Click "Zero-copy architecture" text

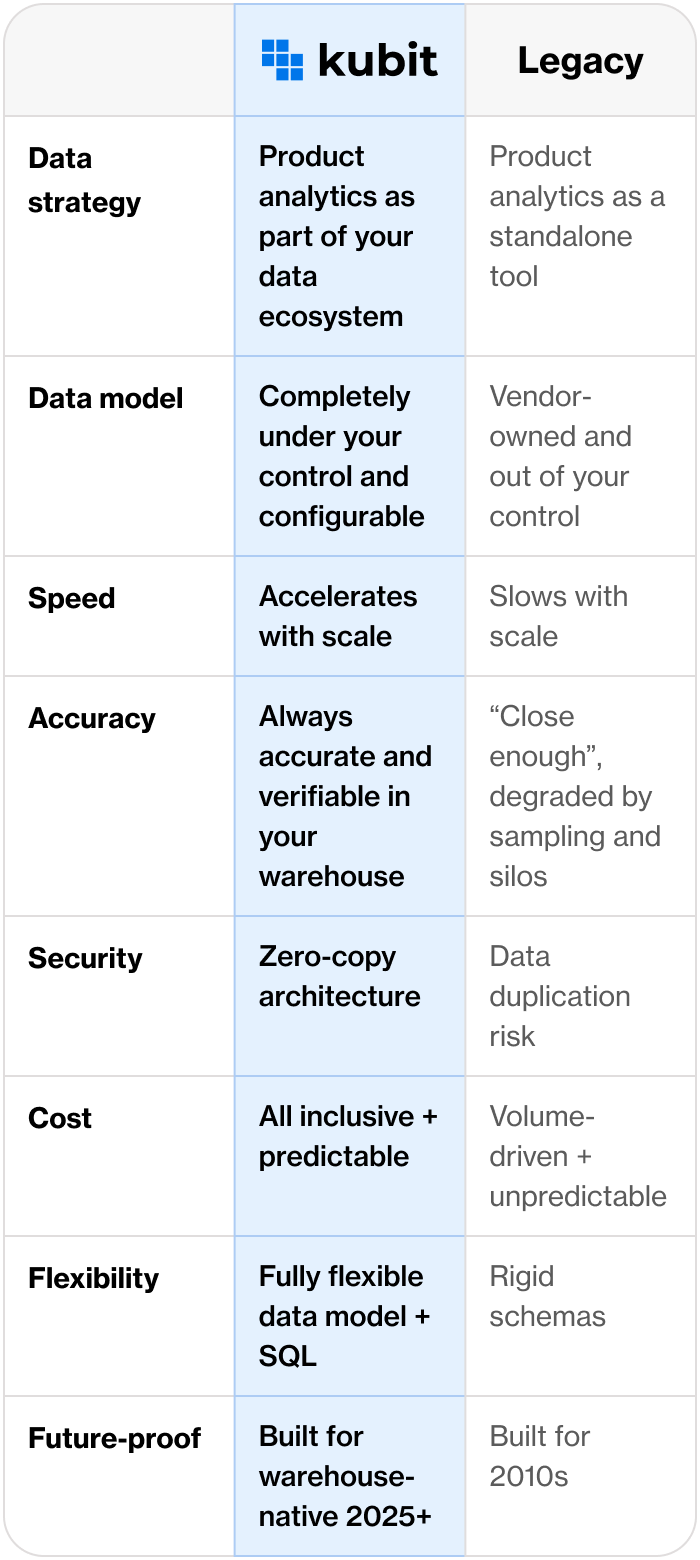(x=339, y=976)
